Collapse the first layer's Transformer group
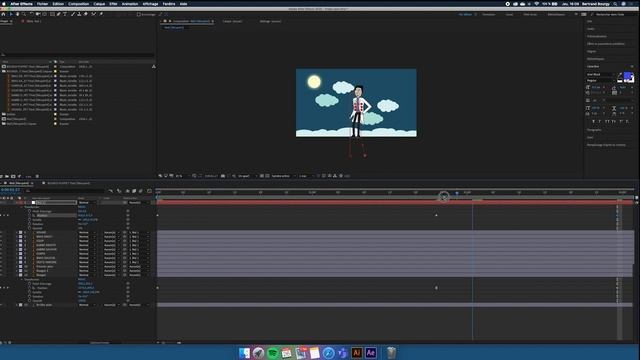Image resolution: width=640 pixels, height=360 pixels. [22, 207]
